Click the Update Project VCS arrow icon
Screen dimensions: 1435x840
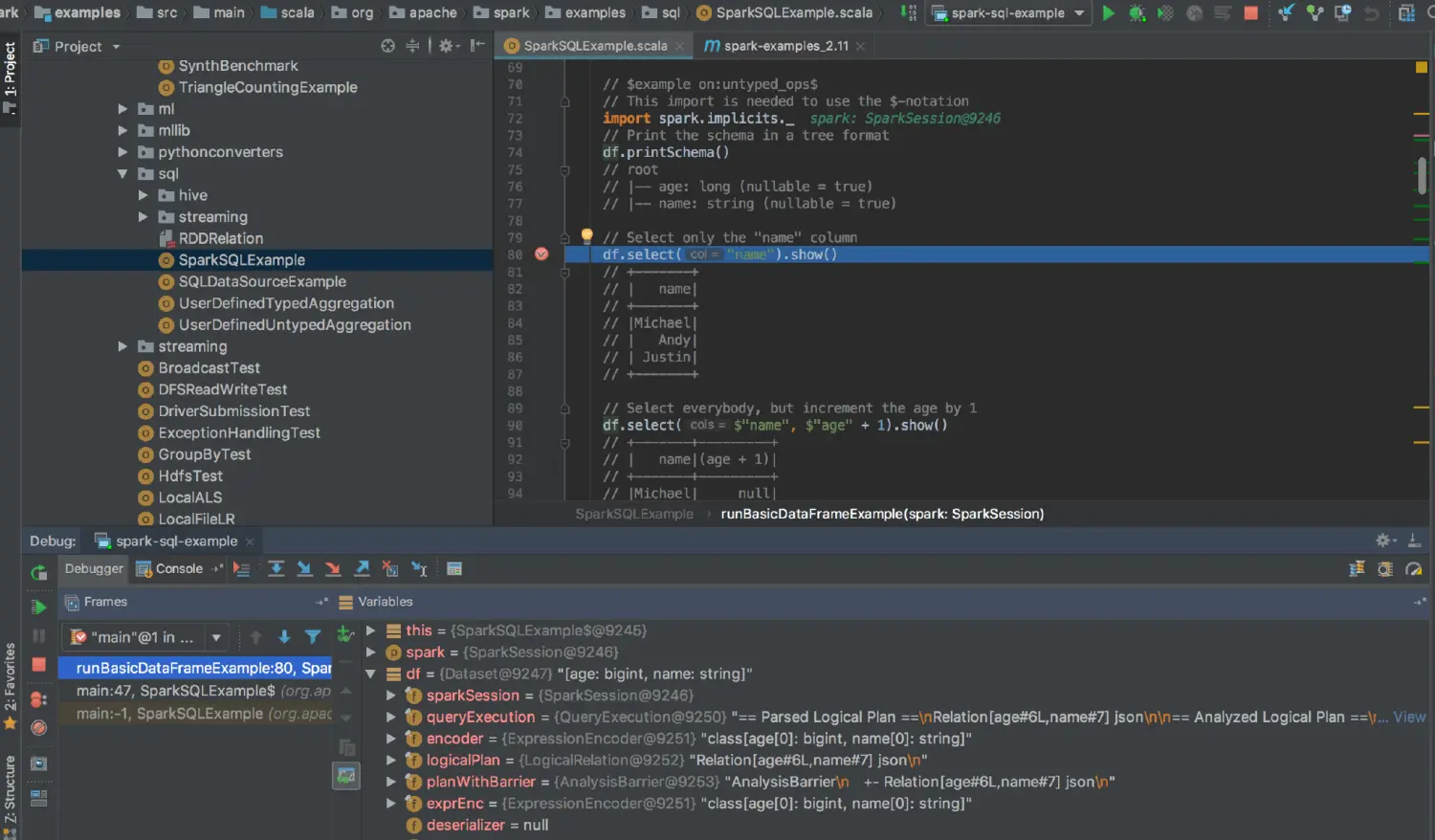point(1286,13)
